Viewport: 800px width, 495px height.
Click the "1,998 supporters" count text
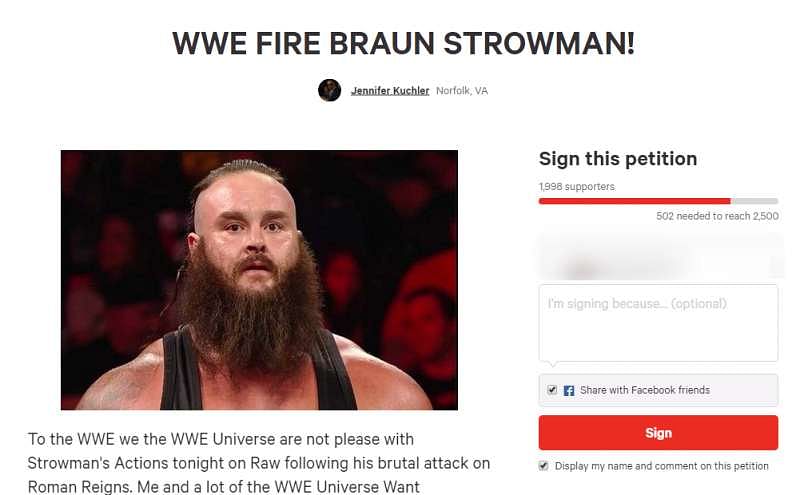577,187
